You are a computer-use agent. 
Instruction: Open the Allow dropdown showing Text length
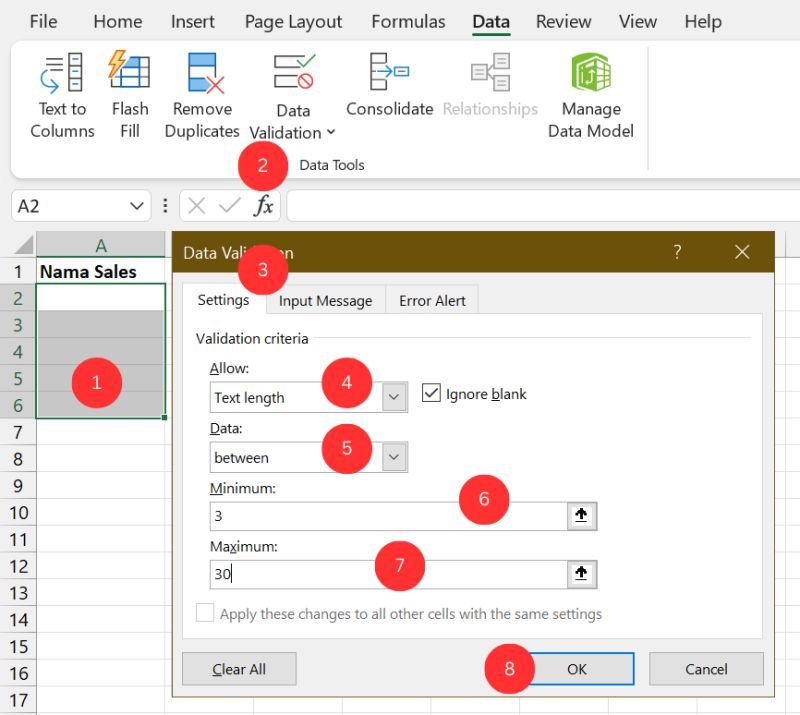[393, 397]
